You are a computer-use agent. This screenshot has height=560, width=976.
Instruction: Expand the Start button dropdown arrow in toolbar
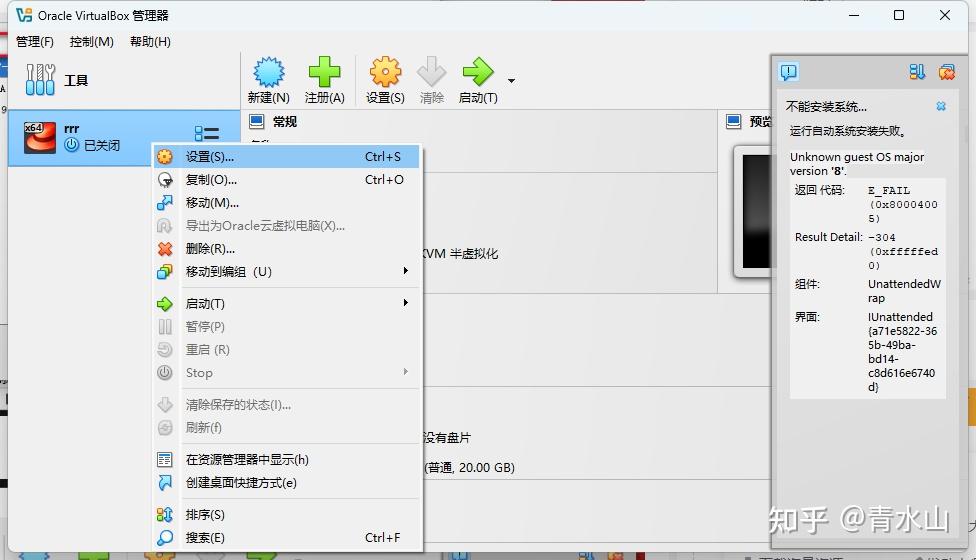[511, 81]
